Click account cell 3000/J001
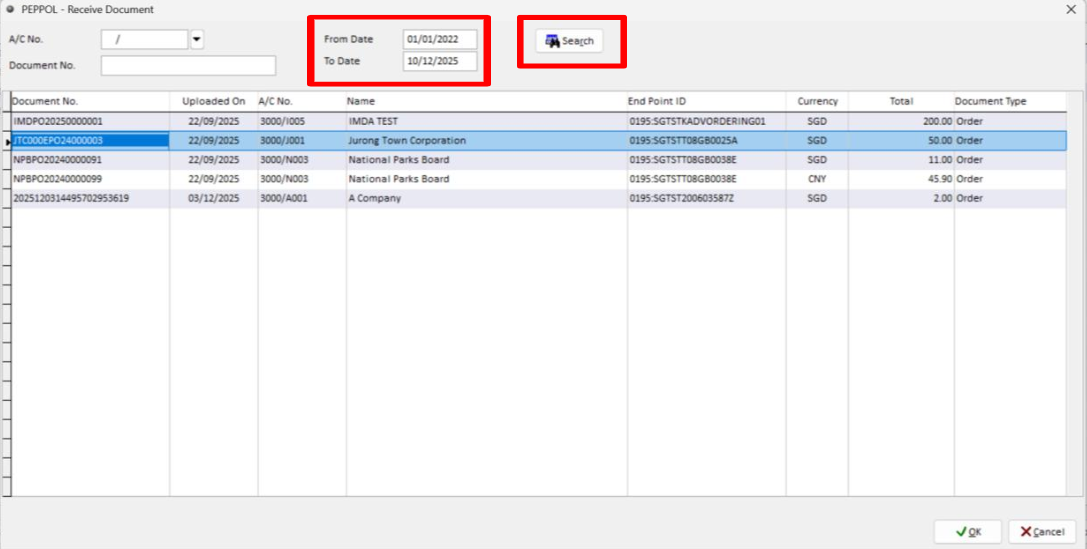The width and height of the screenshot is (1087, 549). click(302, 141)
